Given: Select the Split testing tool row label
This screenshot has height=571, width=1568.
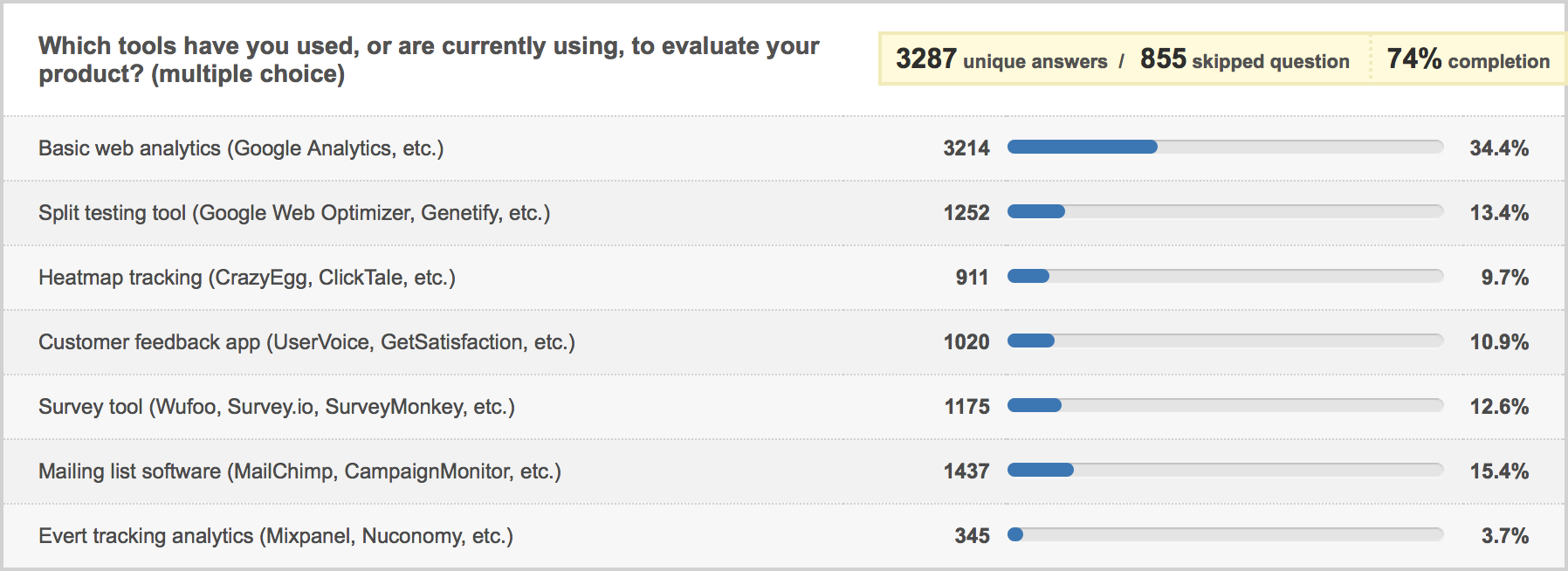Looking at the screenshot, I should [294, 213].
